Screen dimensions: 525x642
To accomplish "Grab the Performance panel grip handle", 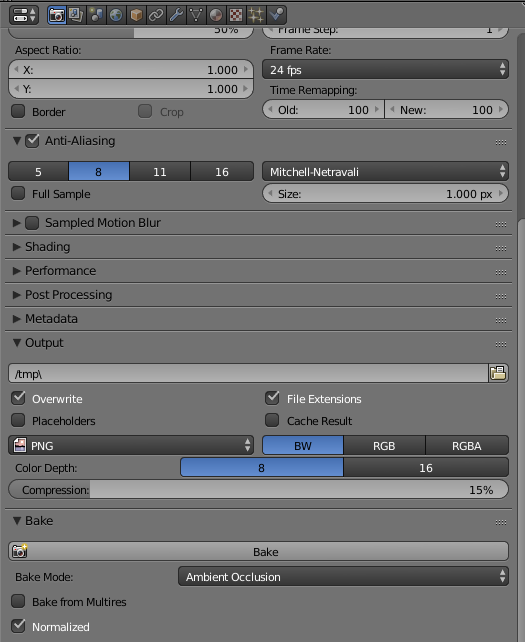I will click(x=501, y=272).
